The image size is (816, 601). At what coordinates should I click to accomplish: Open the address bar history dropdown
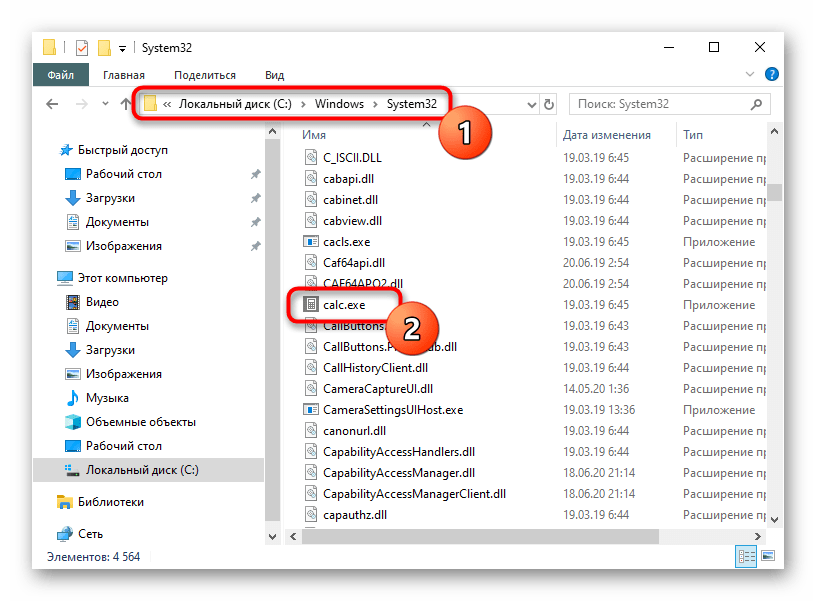(x=531, y=105)
